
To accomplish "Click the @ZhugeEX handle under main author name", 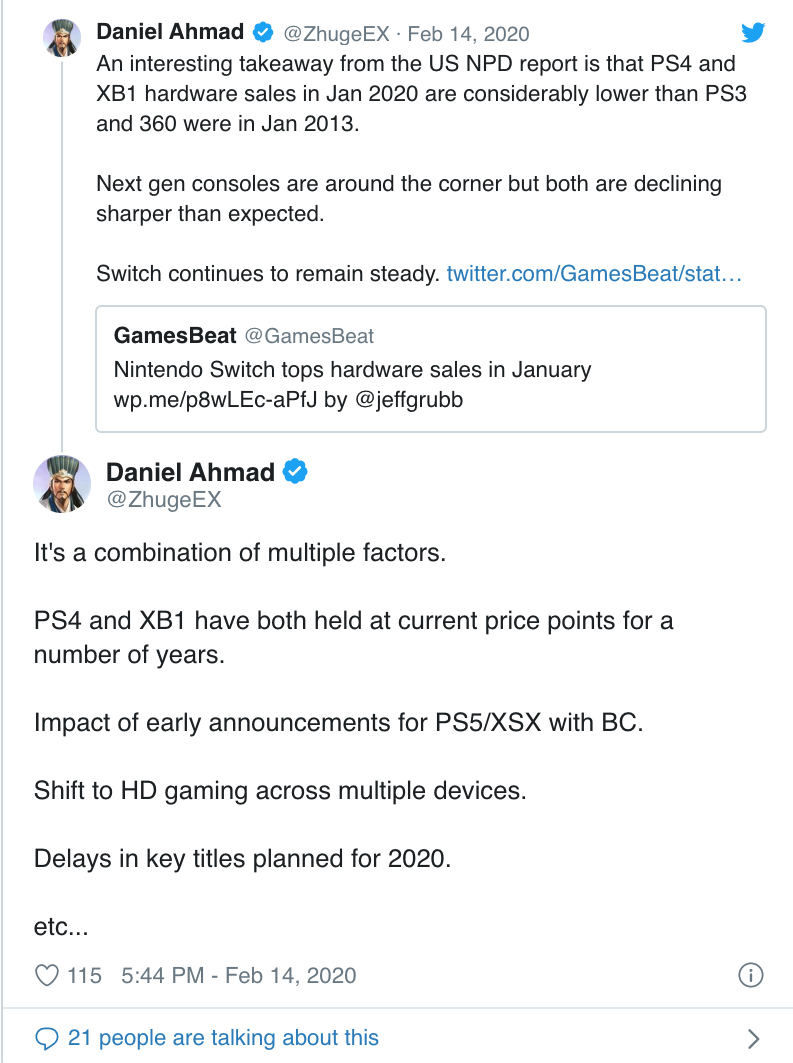I will [163, 500].
